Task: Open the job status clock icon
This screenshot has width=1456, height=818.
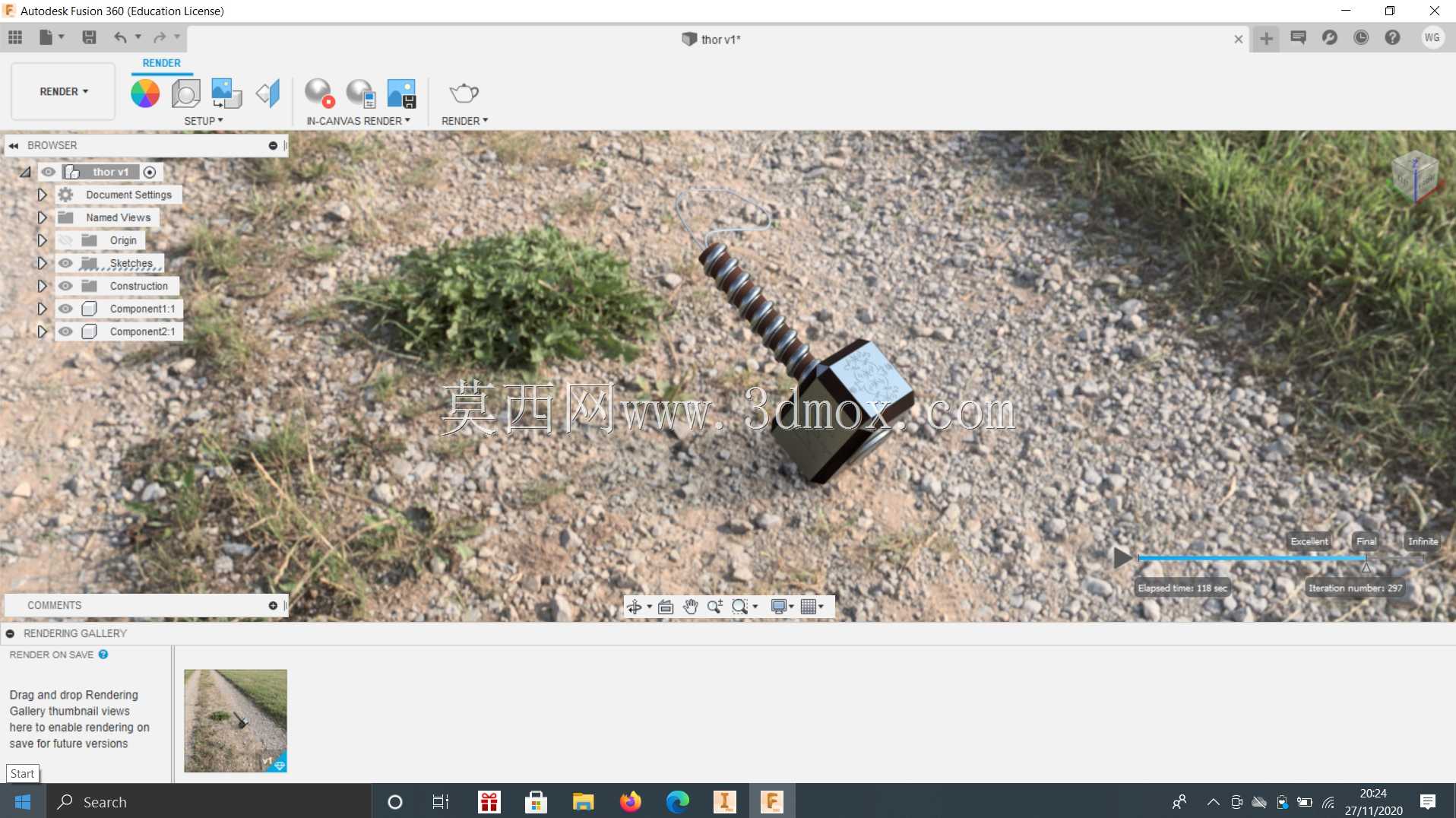Action: coord(1361,37)
